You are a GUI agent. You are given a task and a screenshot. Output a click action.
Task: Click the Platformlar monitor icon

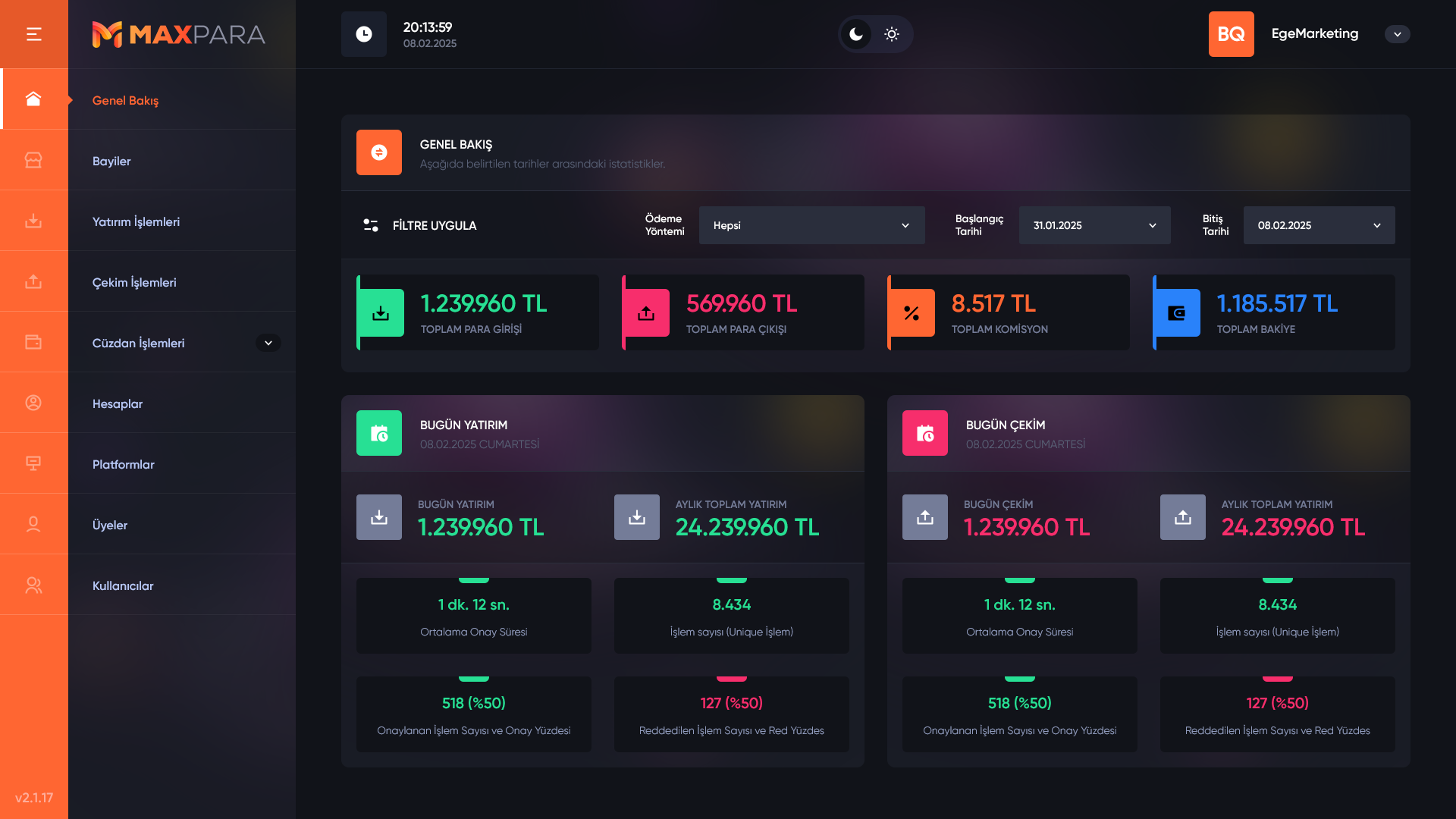point(33,463)
